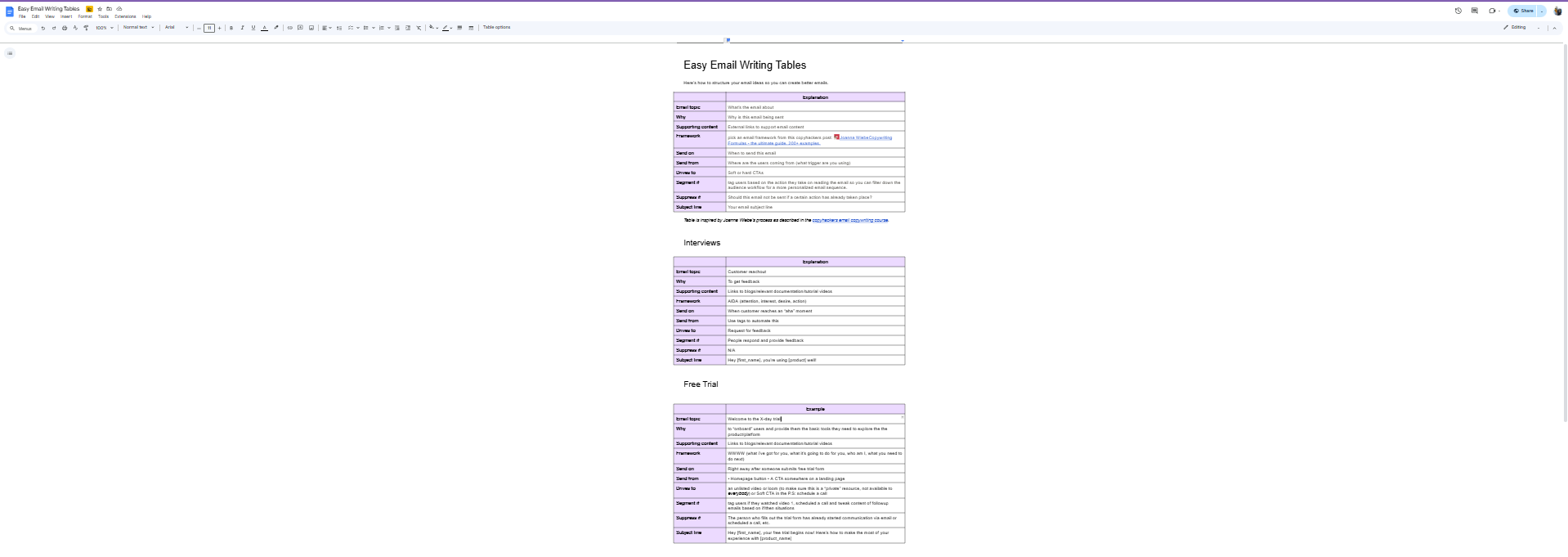Open text color picker
1568x557 pixels.
tap(264, 28)
